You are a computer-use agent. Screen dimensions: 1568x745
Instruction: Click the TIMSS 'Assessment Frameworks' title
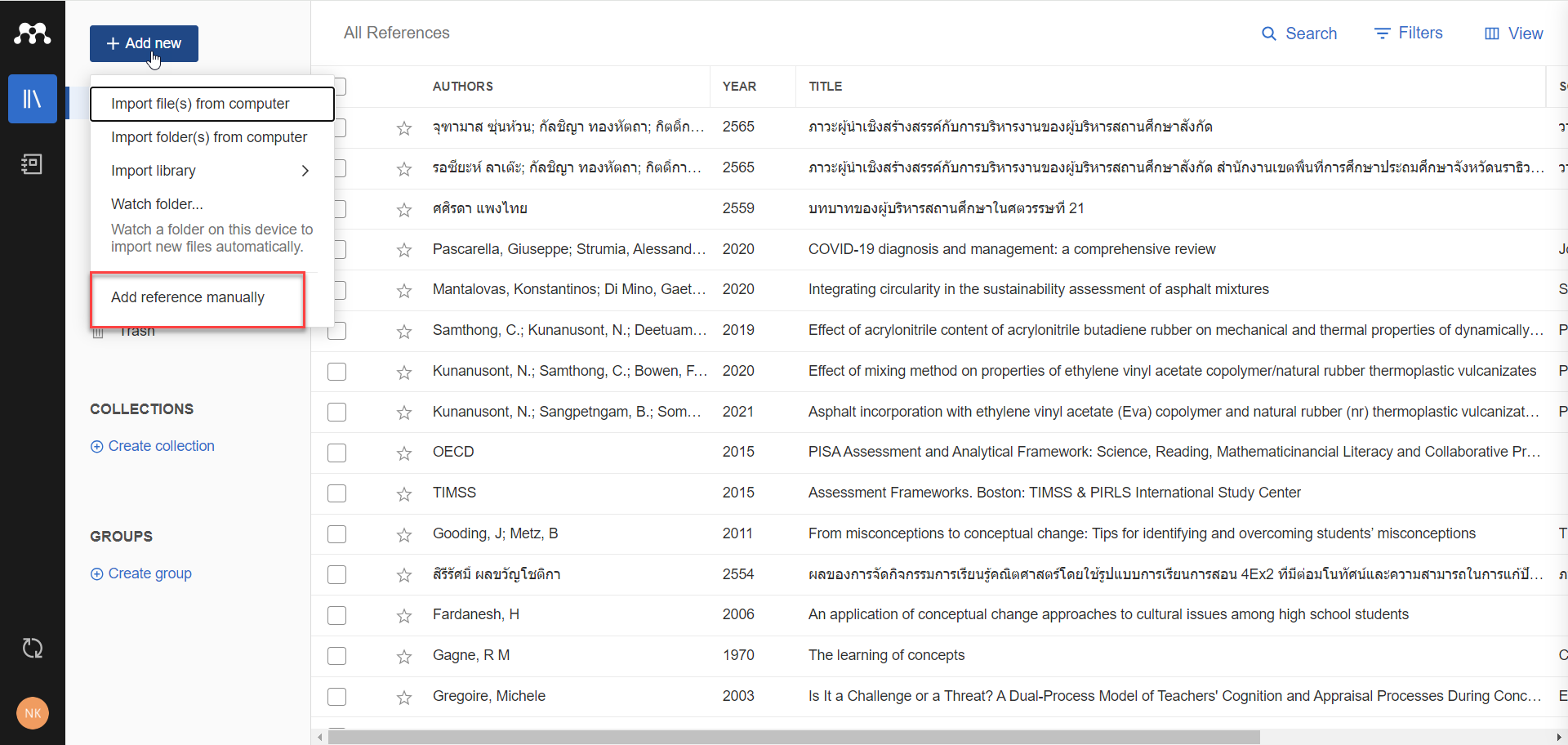[x=1054, y=493]
